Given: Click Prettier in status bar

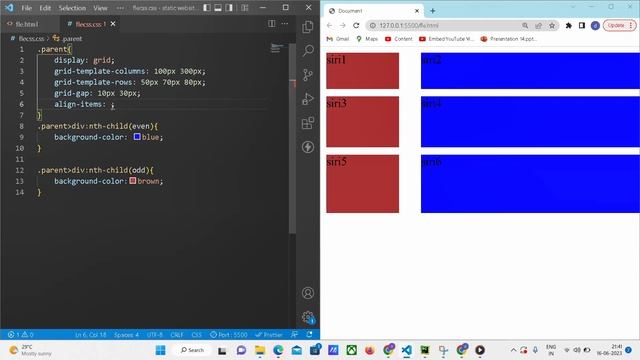Looking at the screenshot, I should (x=269, y=335).
